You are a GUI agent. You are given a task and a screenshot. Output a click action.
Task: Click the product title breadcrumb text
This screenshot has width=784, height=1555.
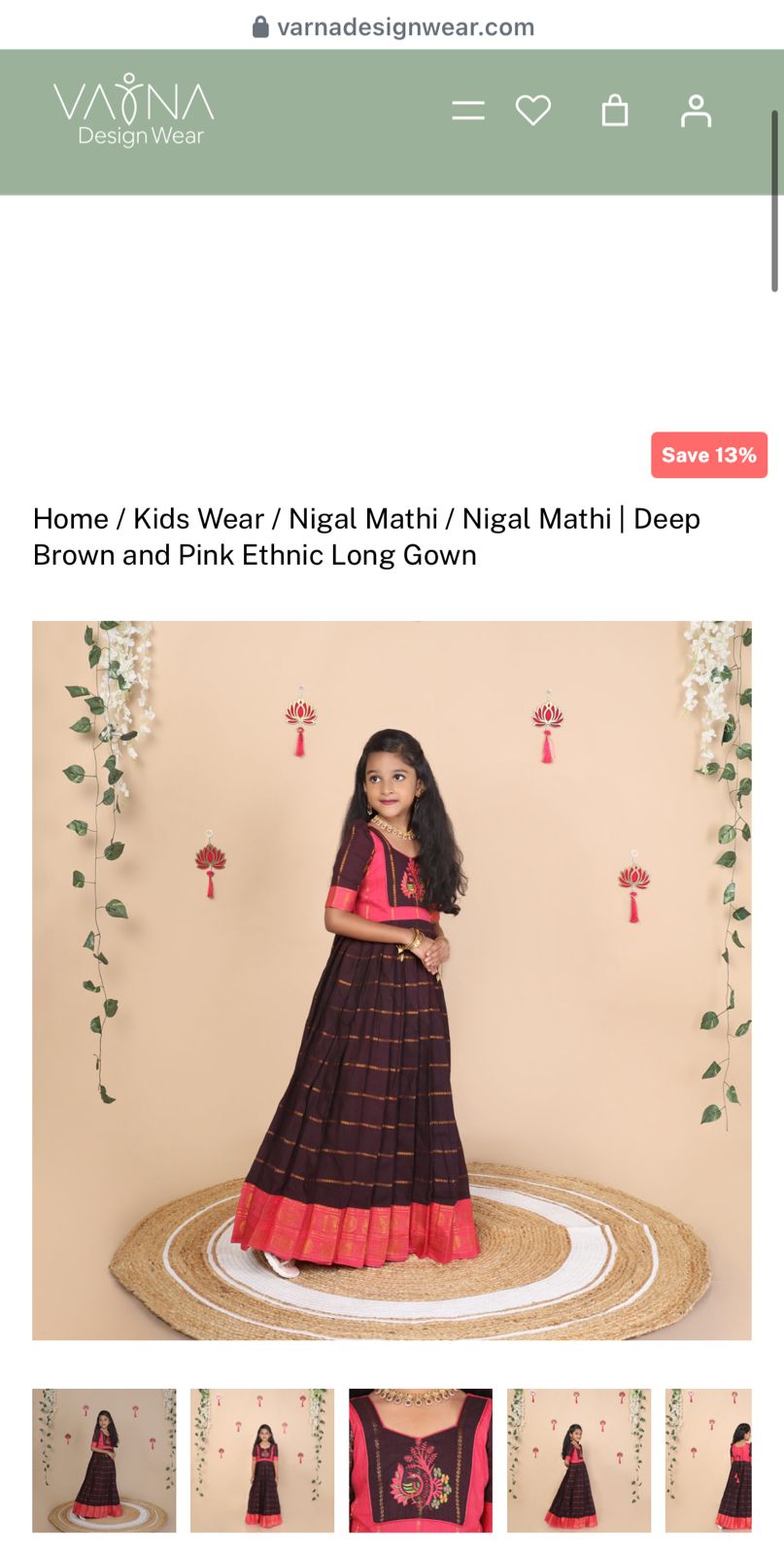point(366,536)
